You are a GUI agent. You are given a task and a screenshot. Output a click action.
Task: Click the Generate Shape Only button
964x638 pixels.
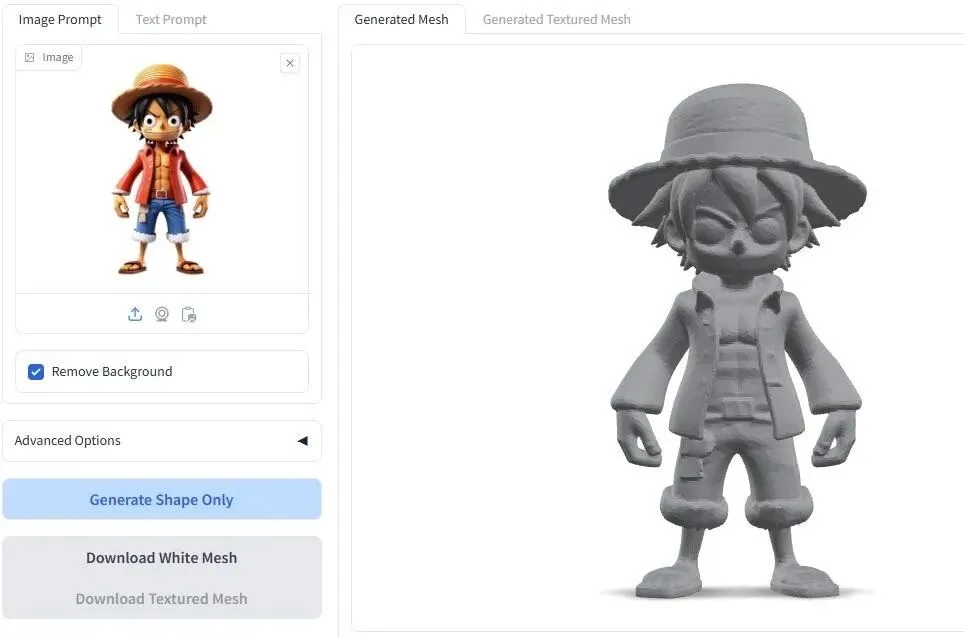(x=162, y=499)
